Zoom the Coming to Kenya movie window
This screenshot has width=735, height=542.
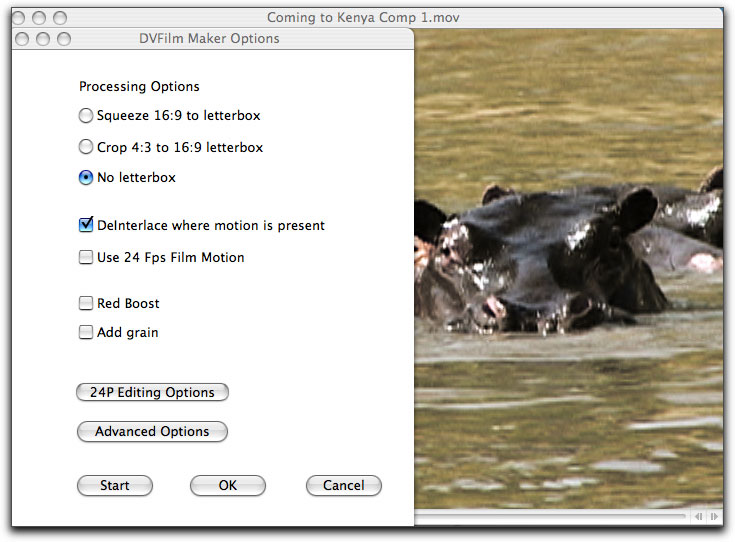[x=60, y=18]
